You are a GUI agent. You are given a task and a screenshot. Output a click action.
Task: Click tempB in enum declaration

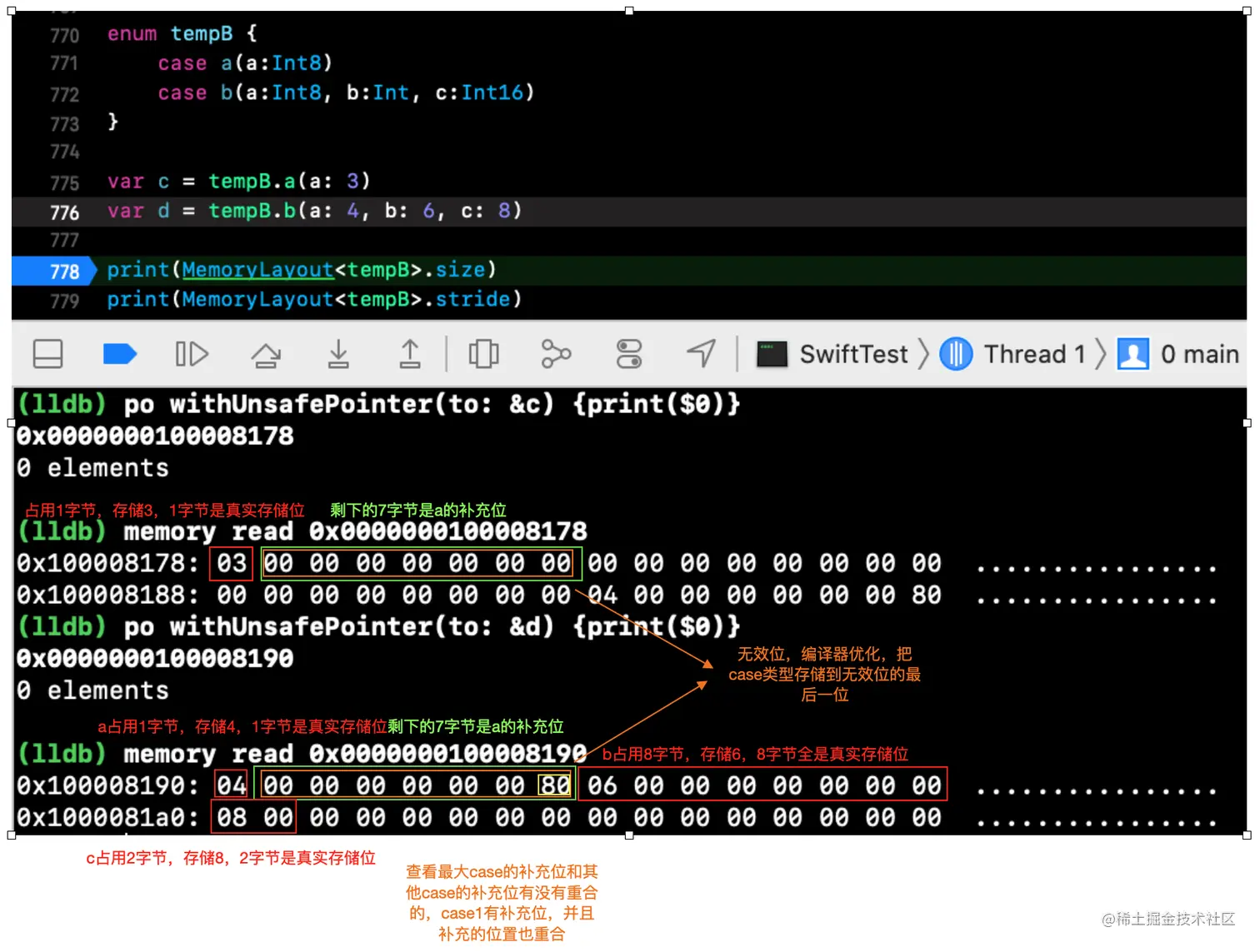[202, 33]
